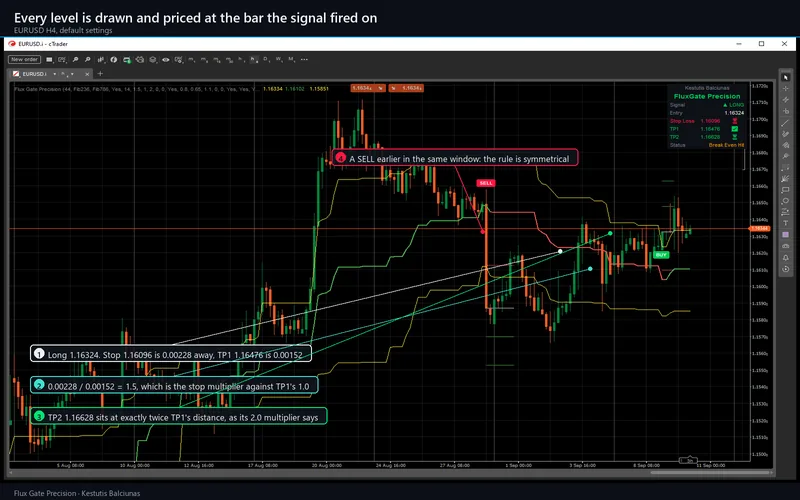Click the green TP1 check mark icon
Screen dimensions: 800x500
[735, 129]
